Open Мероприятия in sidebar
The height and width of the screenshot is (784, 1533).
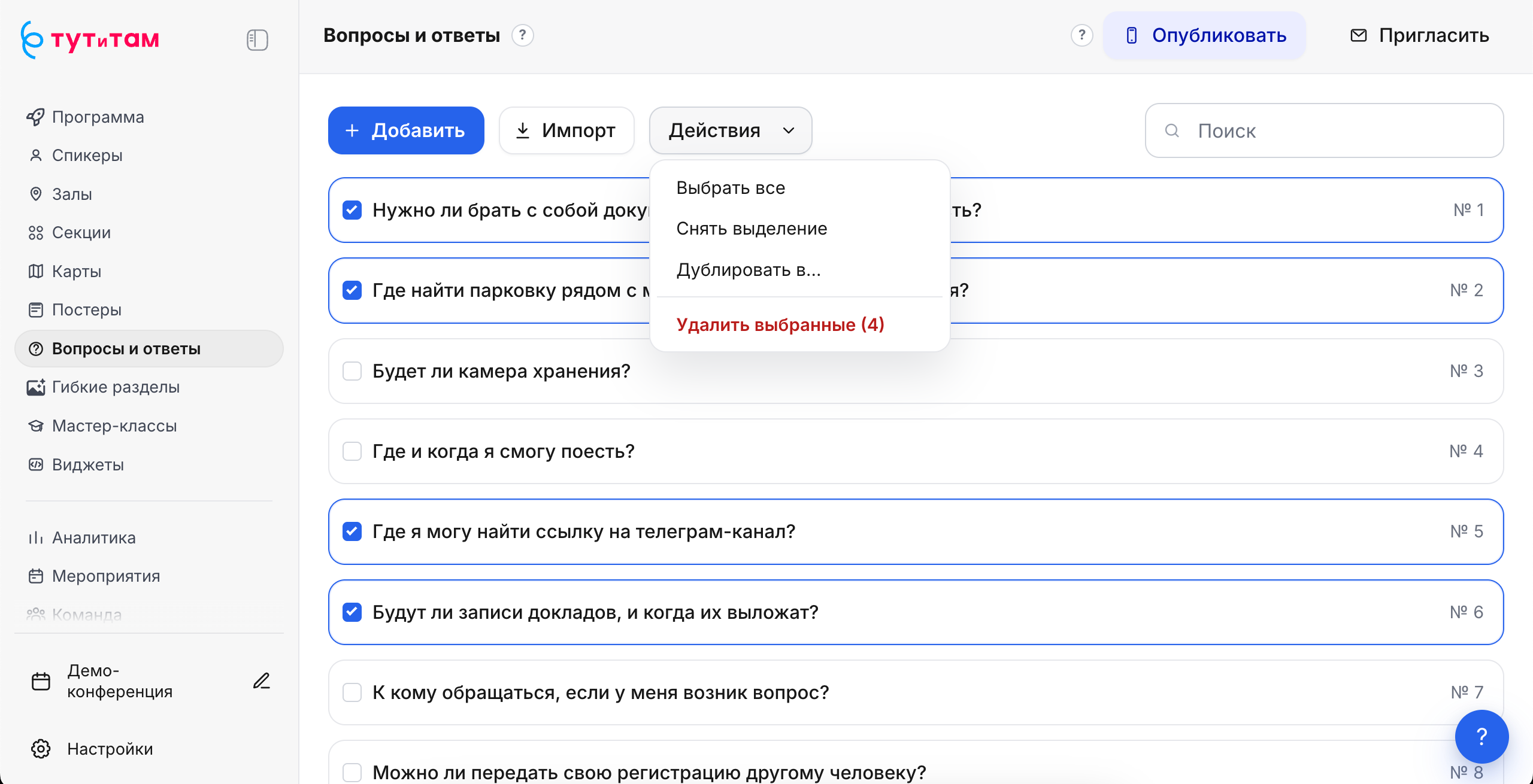(149, 576)
